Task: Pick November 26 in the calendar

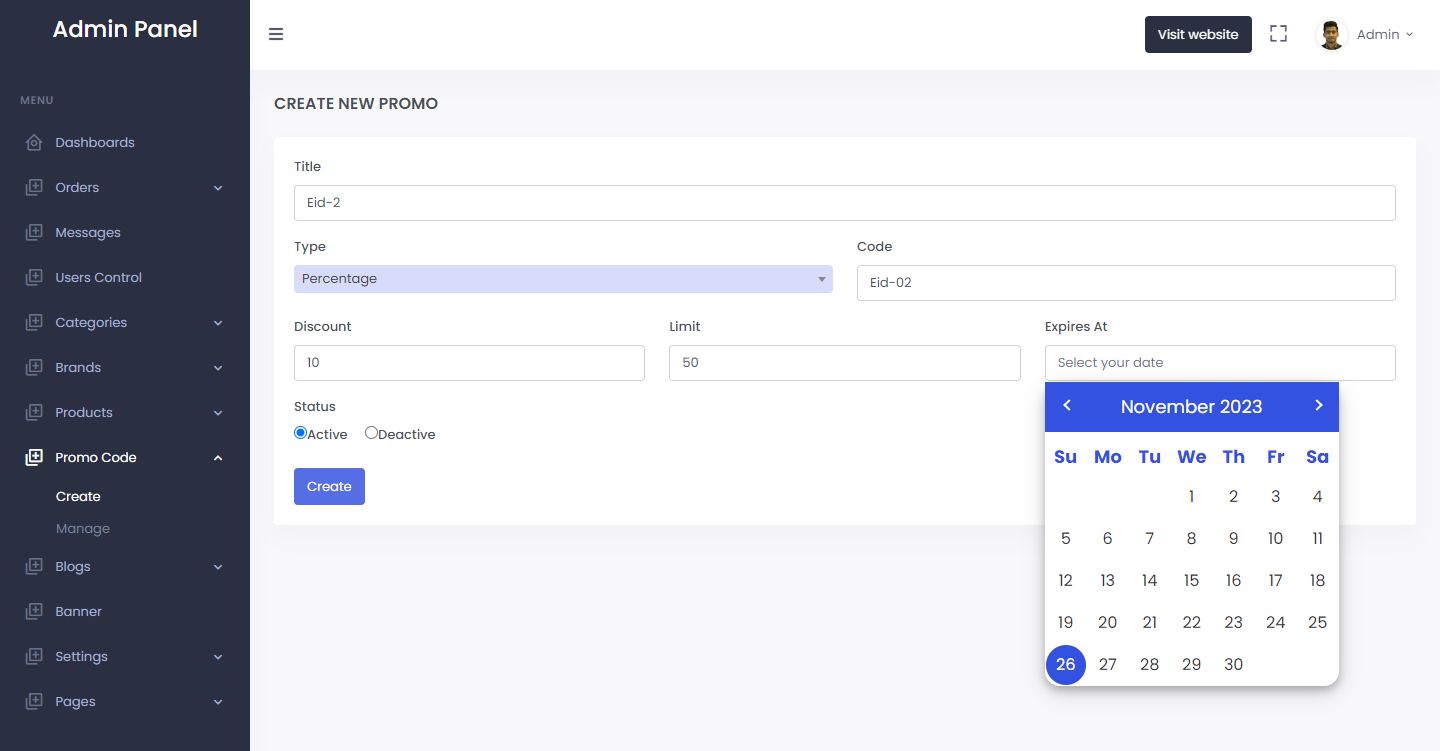Action: (1066, 665)
